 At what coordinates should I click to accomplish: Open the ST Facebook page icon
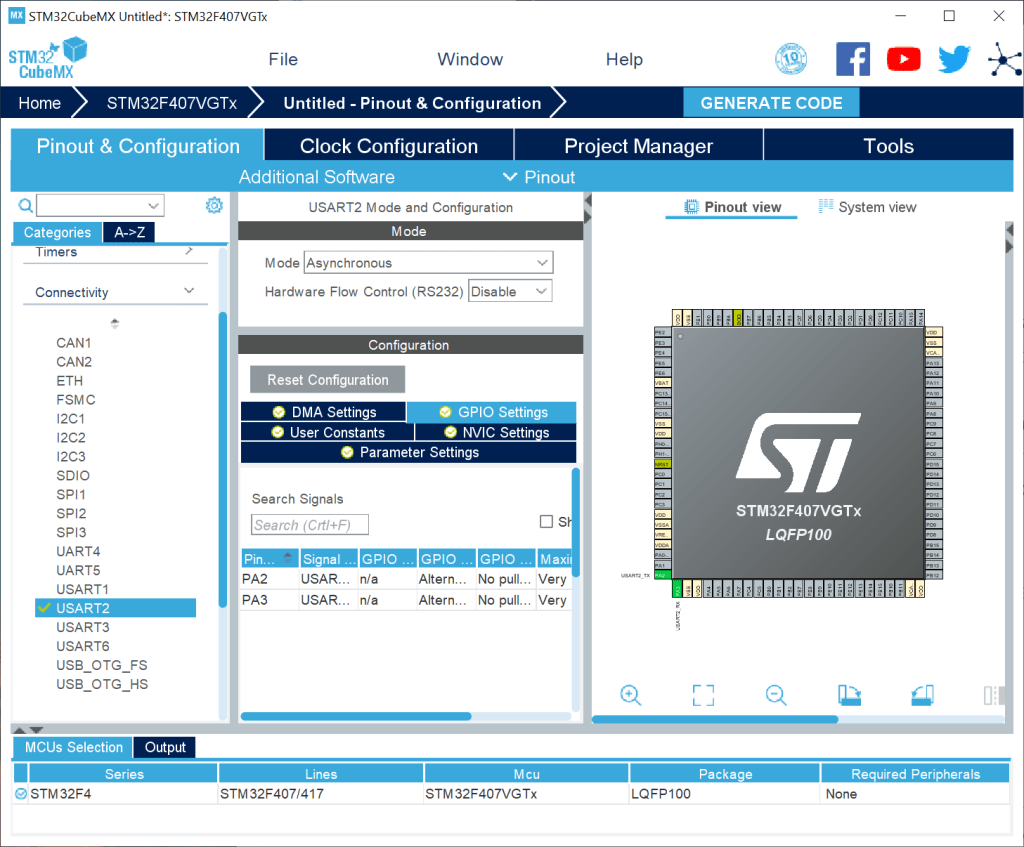pos(852,60)
